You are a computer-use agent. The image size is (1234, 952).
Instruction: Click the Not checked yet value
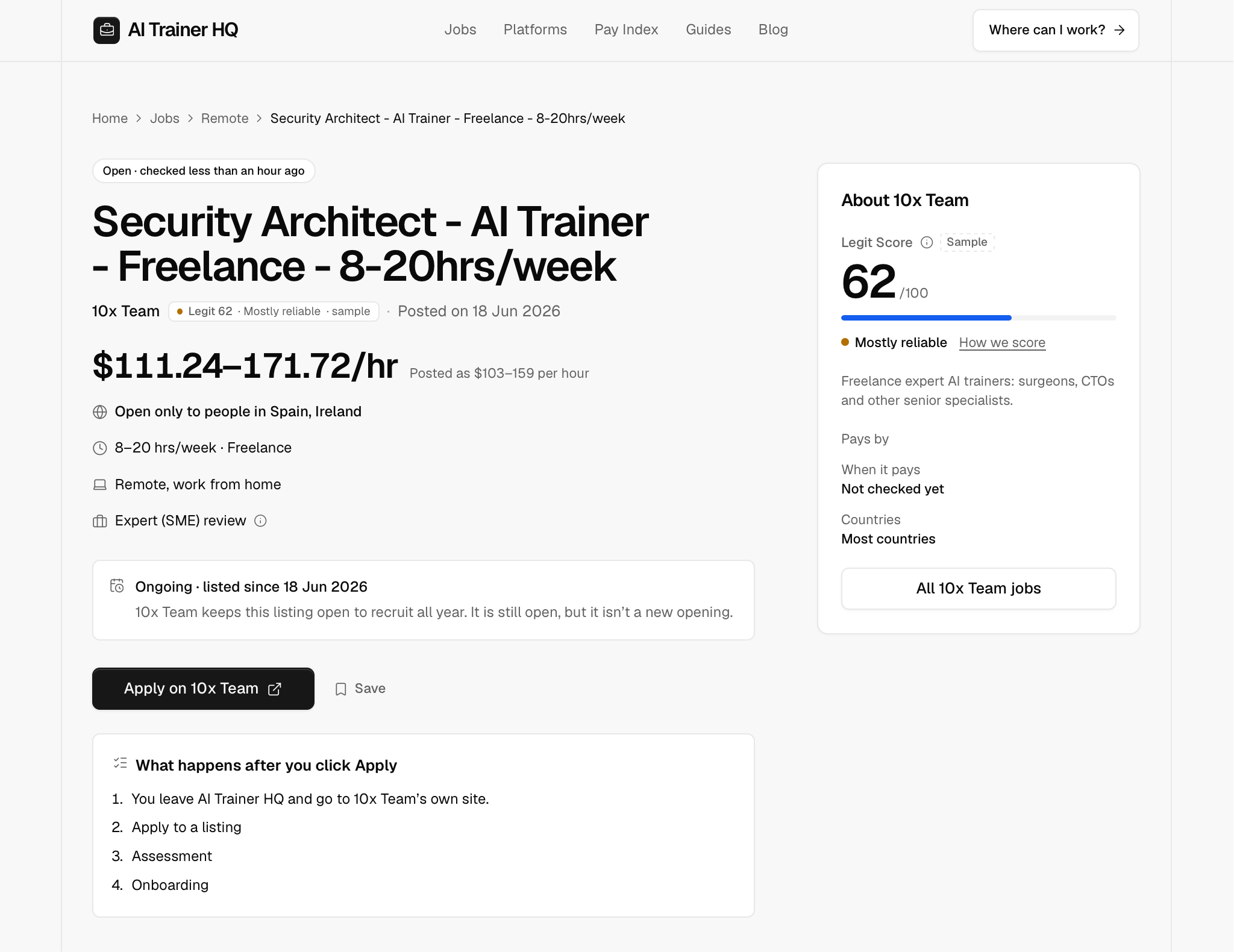892,489
